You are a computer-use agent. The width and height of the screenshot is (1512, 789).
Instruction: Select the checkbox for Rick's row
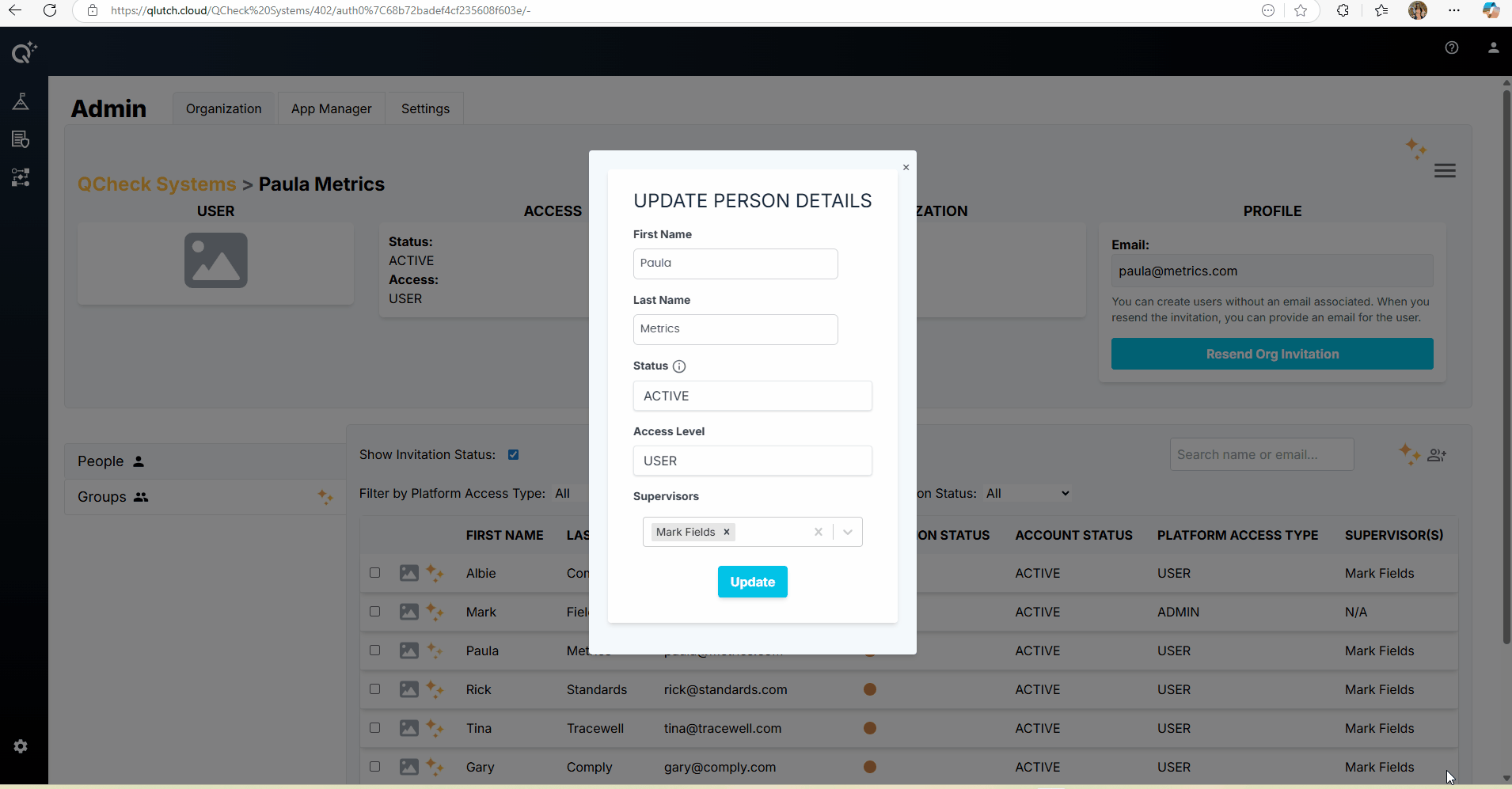(375, 689)
